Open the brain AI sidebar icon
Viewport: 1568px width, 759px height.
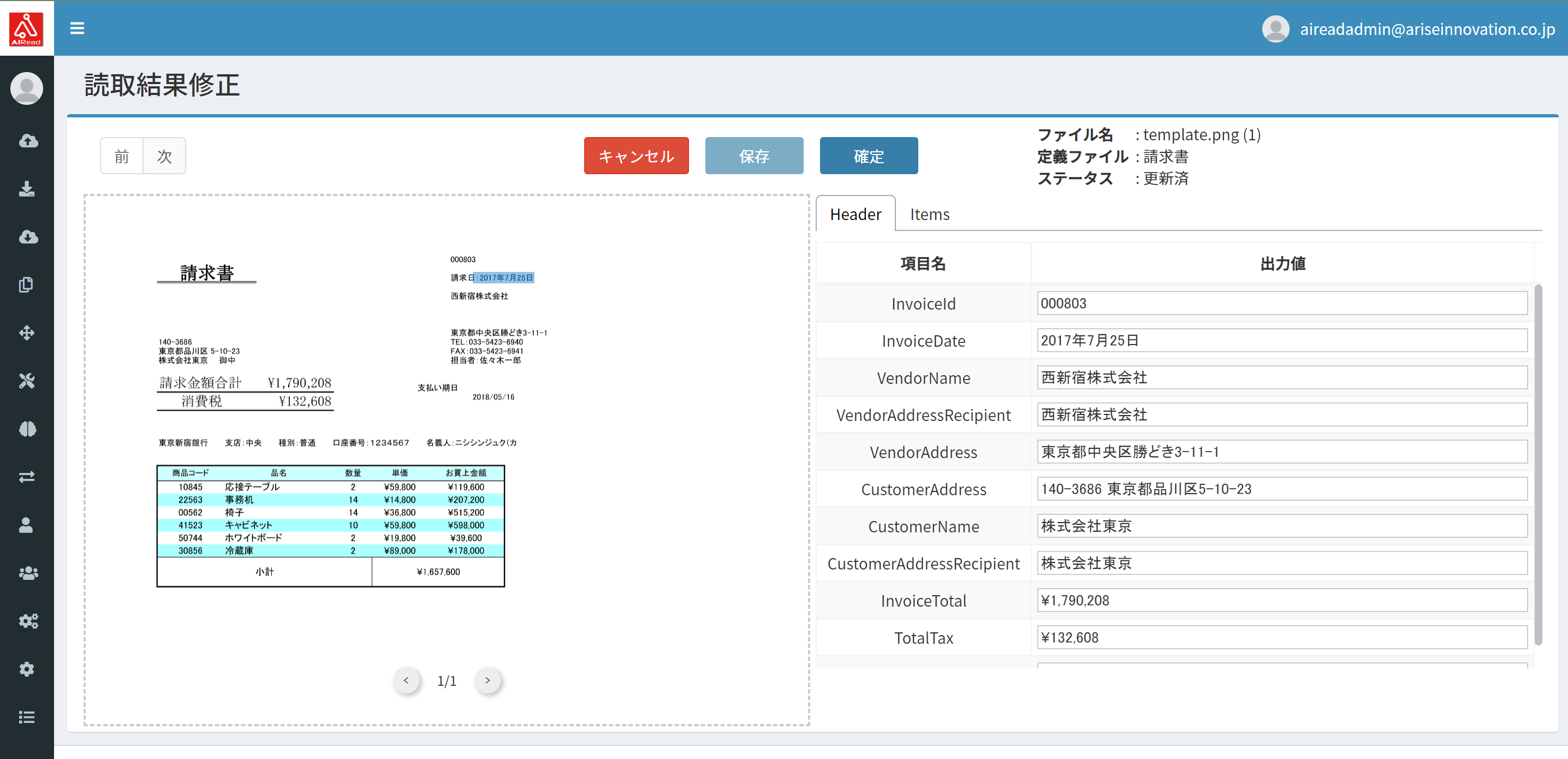tap(27, 429)
